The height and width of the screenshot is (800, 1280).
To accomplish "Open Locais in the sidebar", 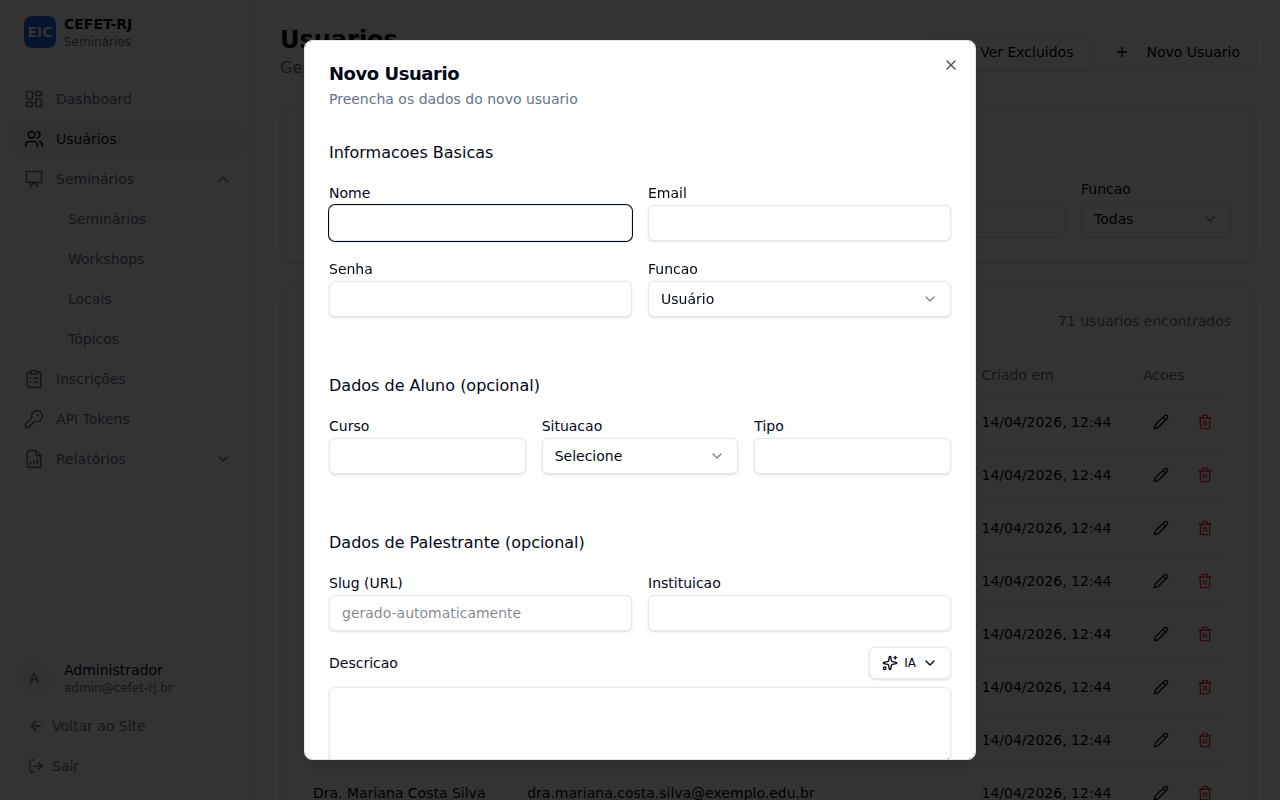I will coord(90,299).
